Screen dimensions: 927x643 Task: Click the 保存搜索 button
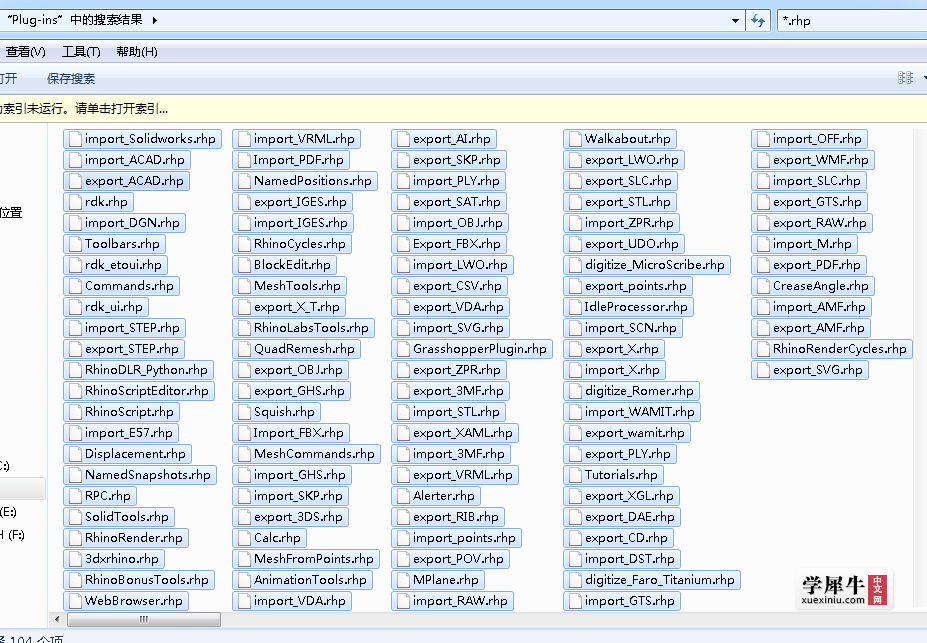[x=71, y=79]
